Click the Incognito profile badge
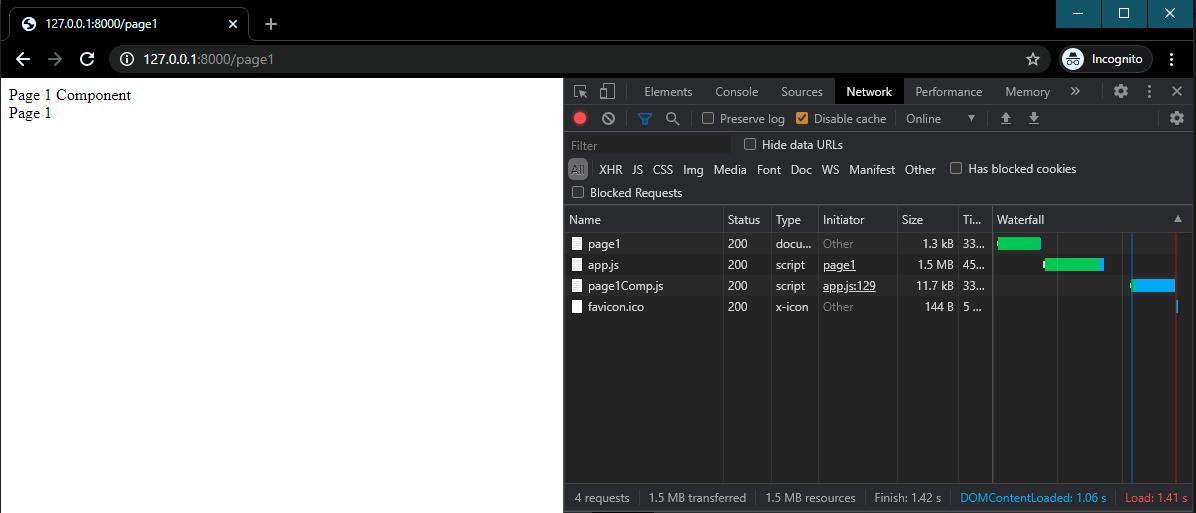Viewport: 1196px width, 513px height. (x=1105, y=59)
